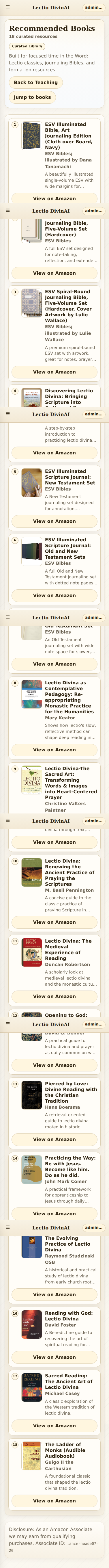View ESV Illuminated Bible Art Journaling Edition on Amazon
Viewport: 109px width, 1568px height.
click(x=54, y=198)
